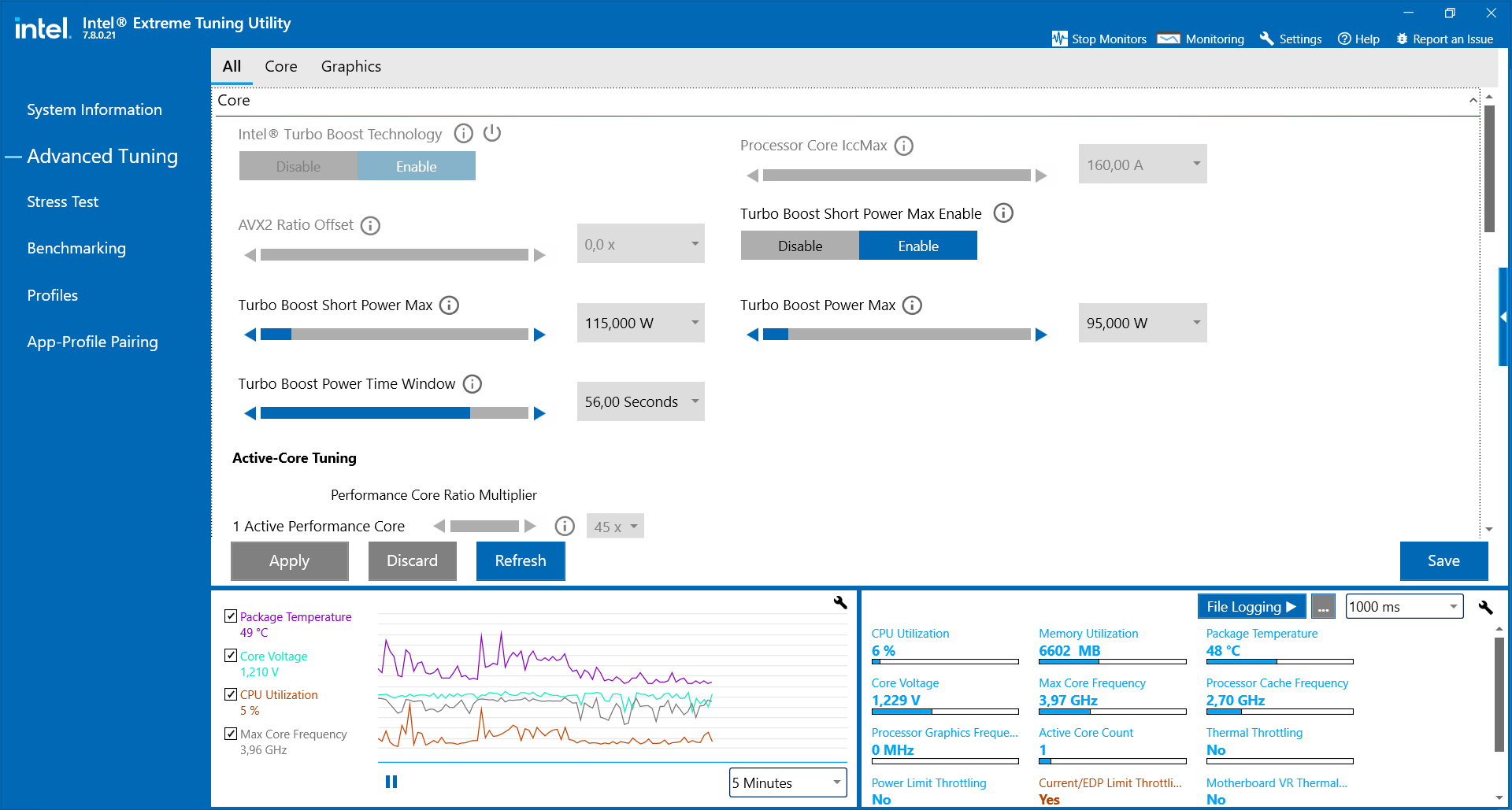Viewport: 1512px width, 810px height.
Task: Click the Turbo Boost Short Power Max slider
Action: [395, 335]
